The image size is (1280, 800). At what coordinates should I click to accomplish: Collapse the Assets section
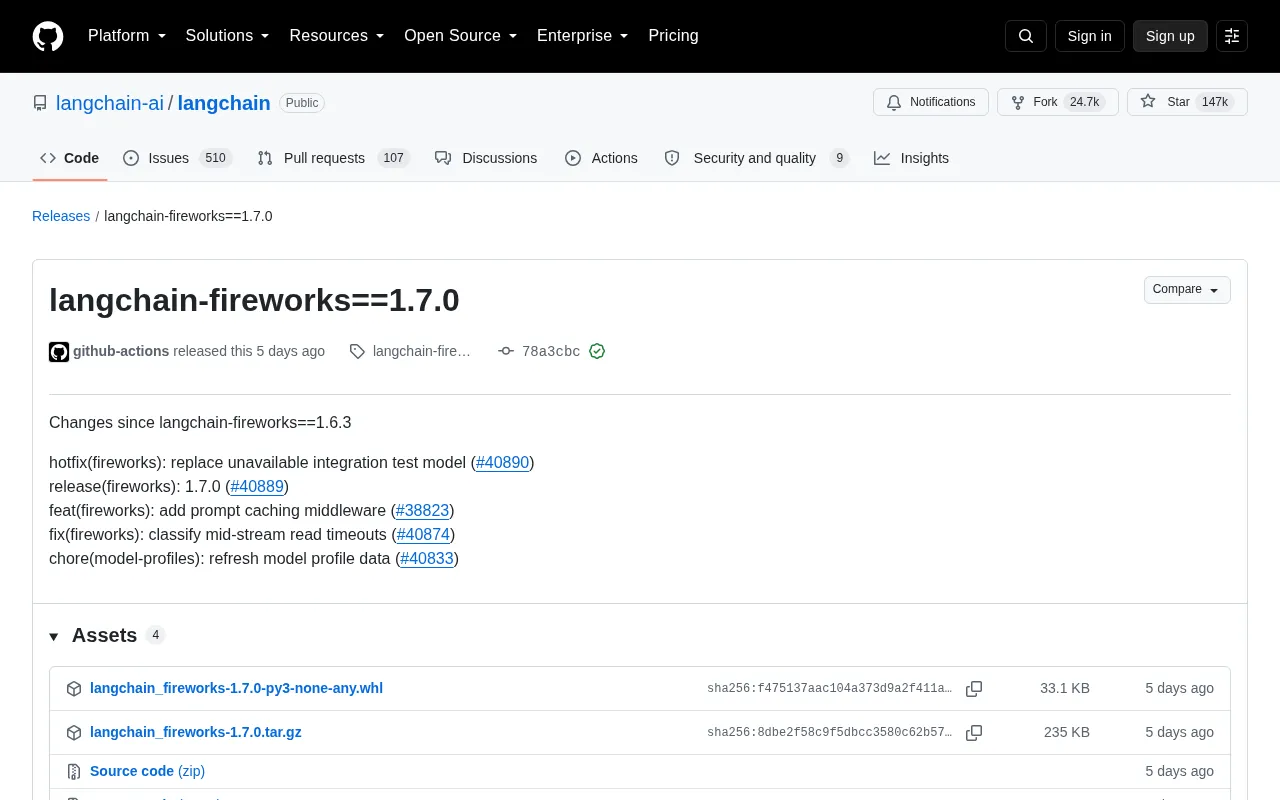[105, 636]
